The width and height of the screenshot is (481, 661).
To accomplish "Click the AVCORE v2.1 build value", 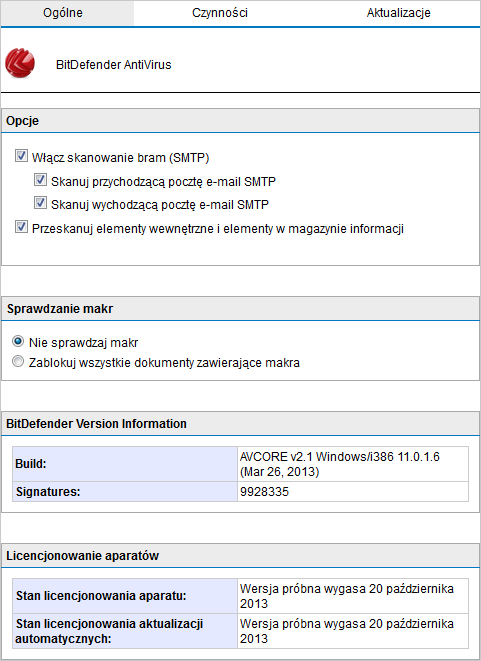I will (353, 464).
